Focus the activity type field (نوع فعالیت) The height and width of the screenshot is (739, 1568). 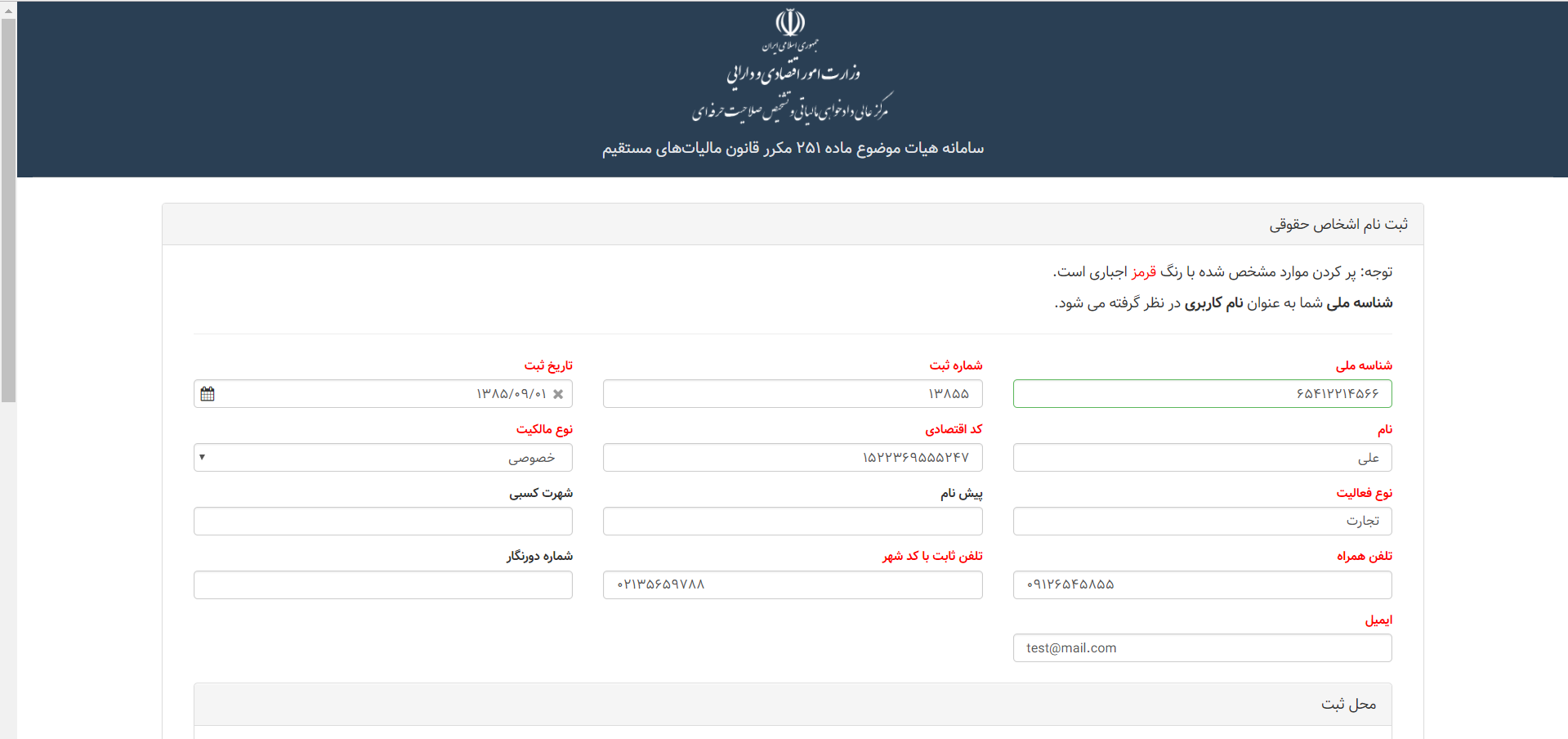(x=1202, y=522)
